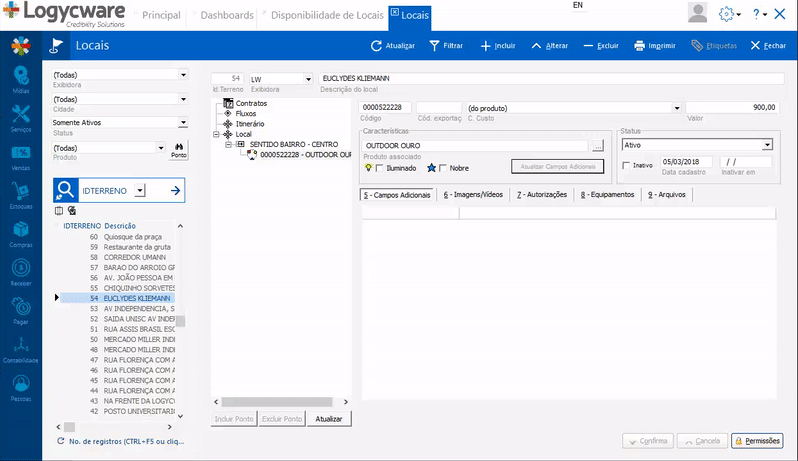Check the Nobre checkbox
Viewport: 798px width, 461px height.
click(x=443, y=168)
